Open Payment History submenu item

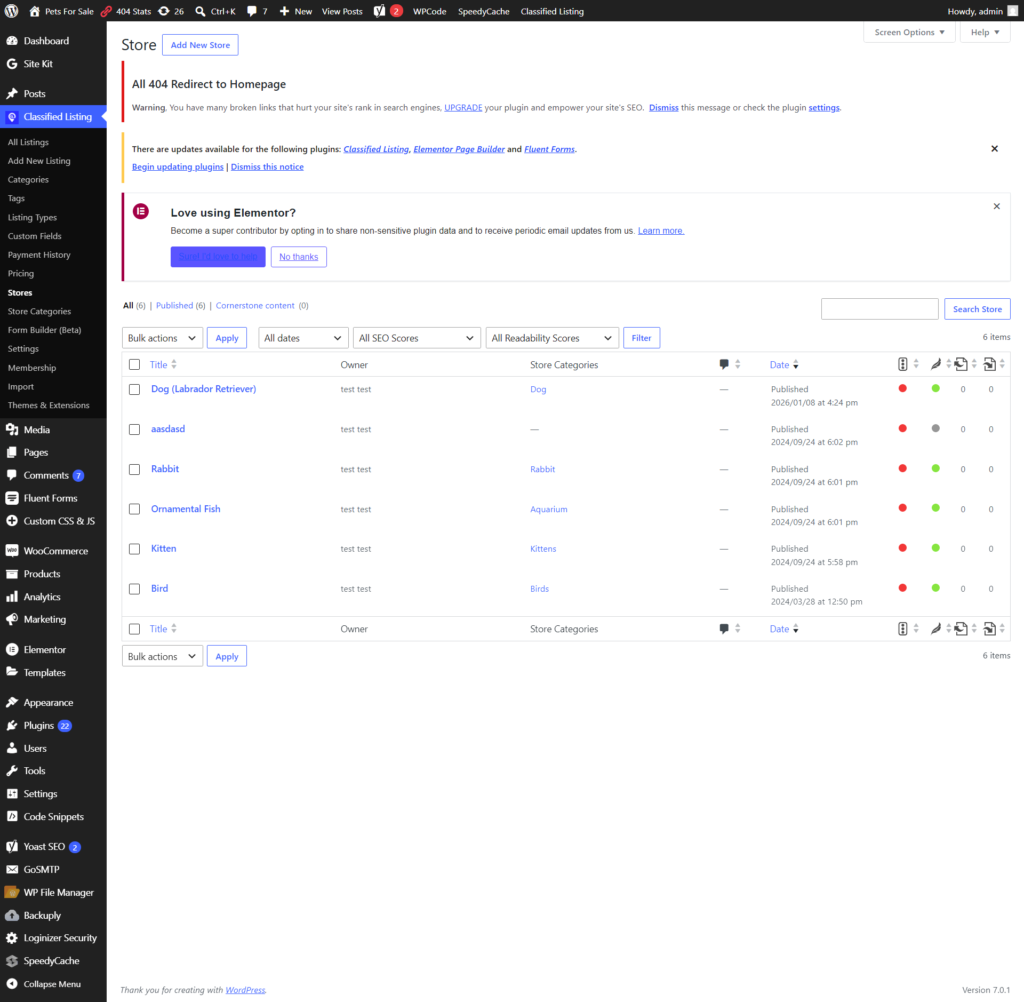(39, 255)
